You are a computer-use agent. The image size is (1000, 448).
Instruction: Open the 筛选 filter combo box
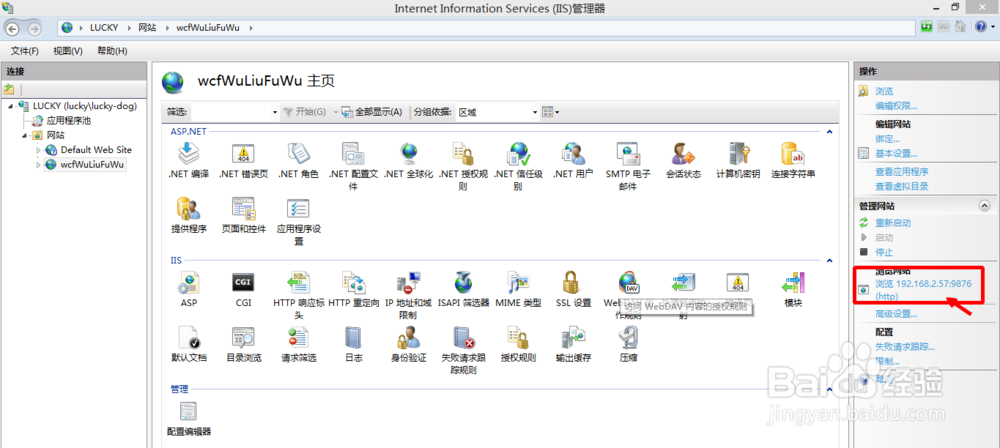tap(235, 112)
